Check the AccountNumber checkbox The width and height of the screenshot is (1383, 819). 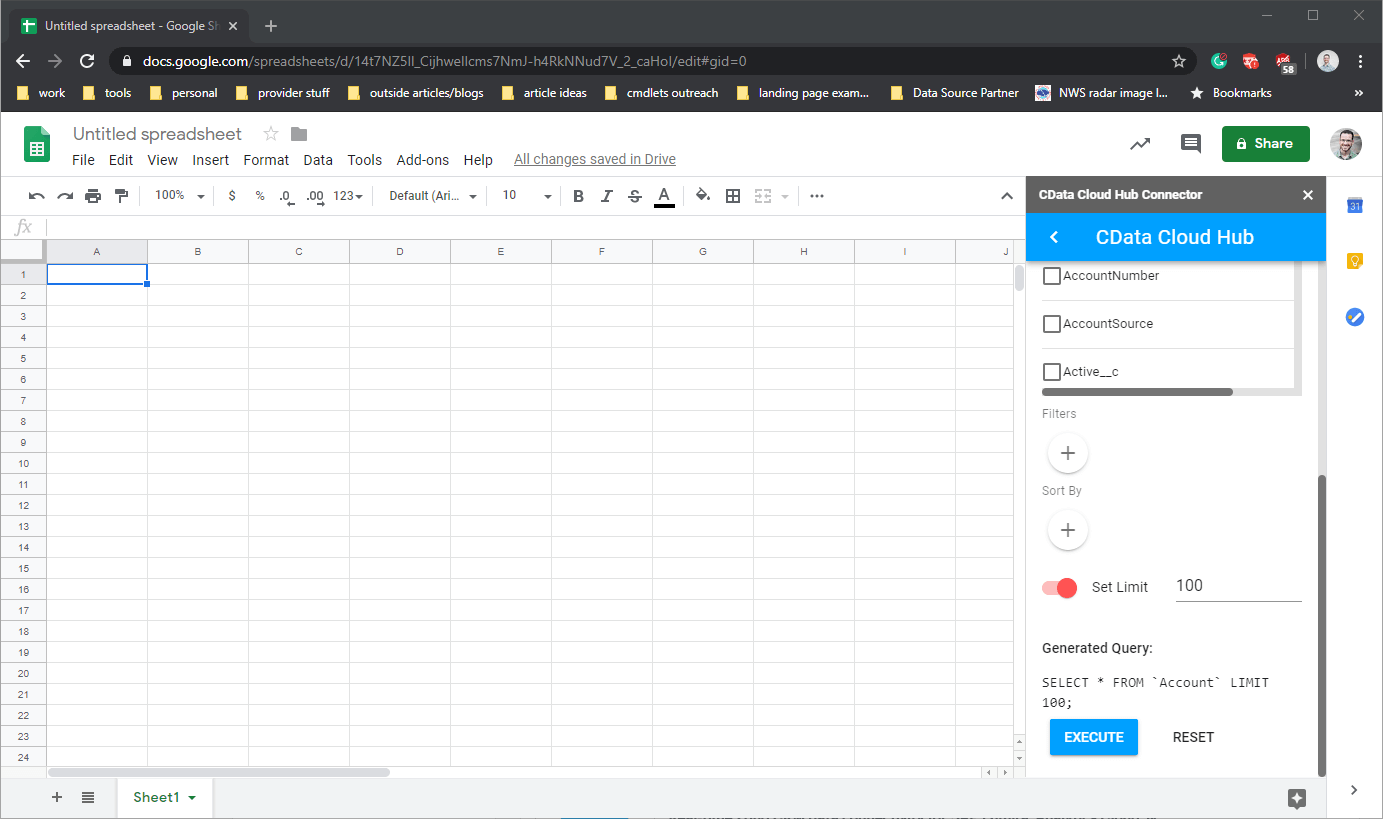pyautogui.click(x=1052, y=276)
